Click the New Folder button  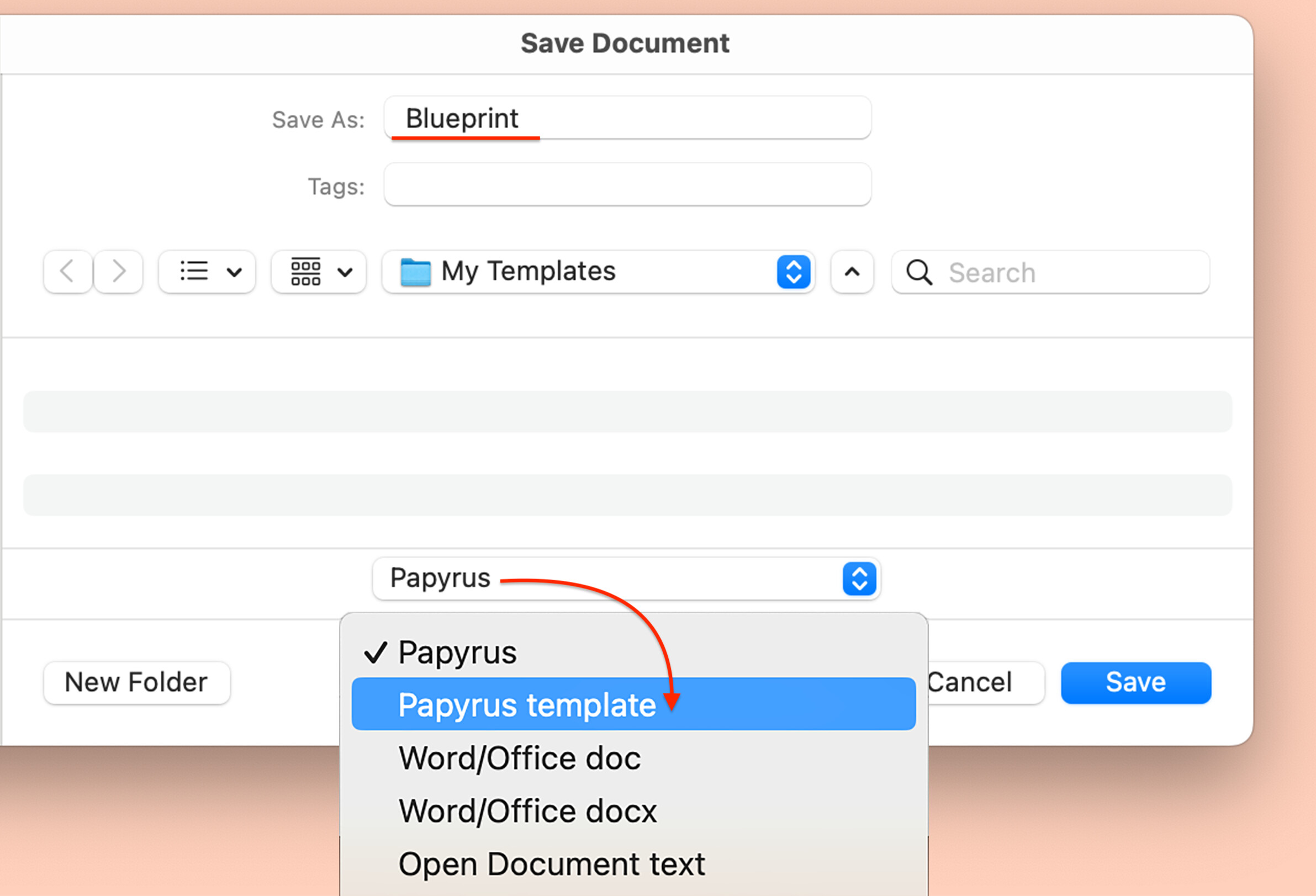click(x=136, y=682)
